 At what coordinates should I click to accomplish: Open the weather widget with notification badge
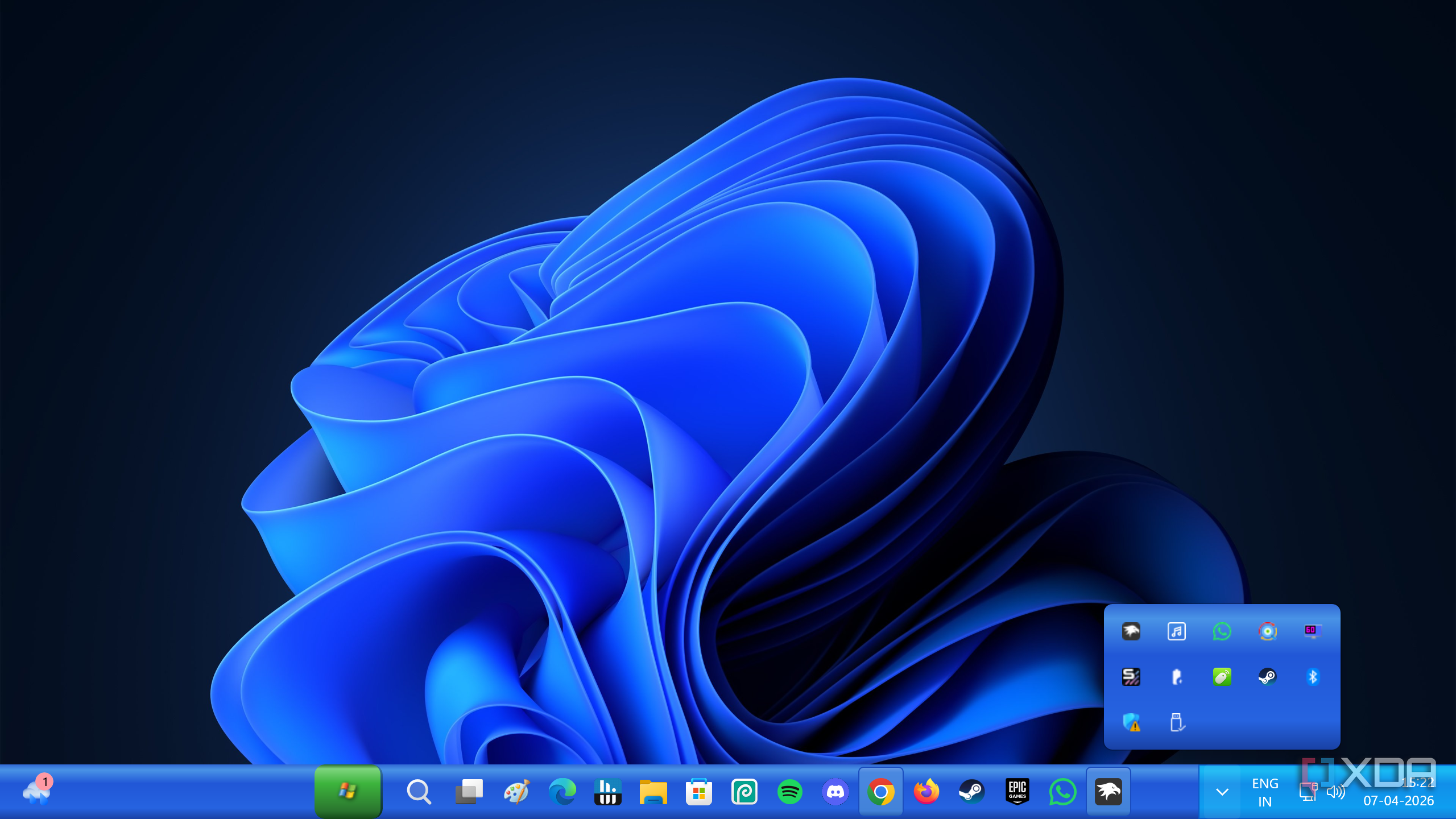[38, 791]
